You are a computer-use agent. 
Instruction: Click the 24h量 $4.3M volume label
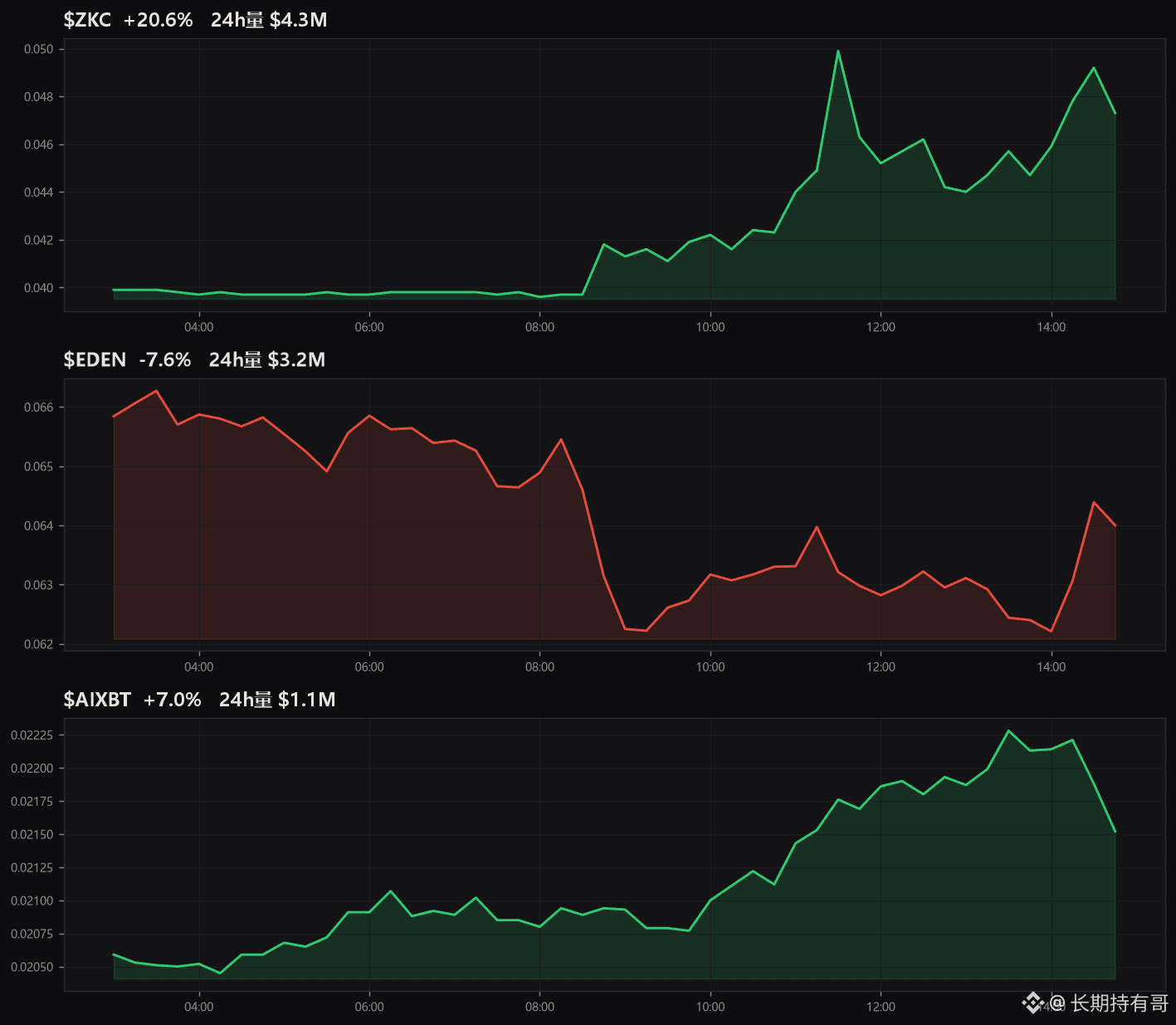269,20
